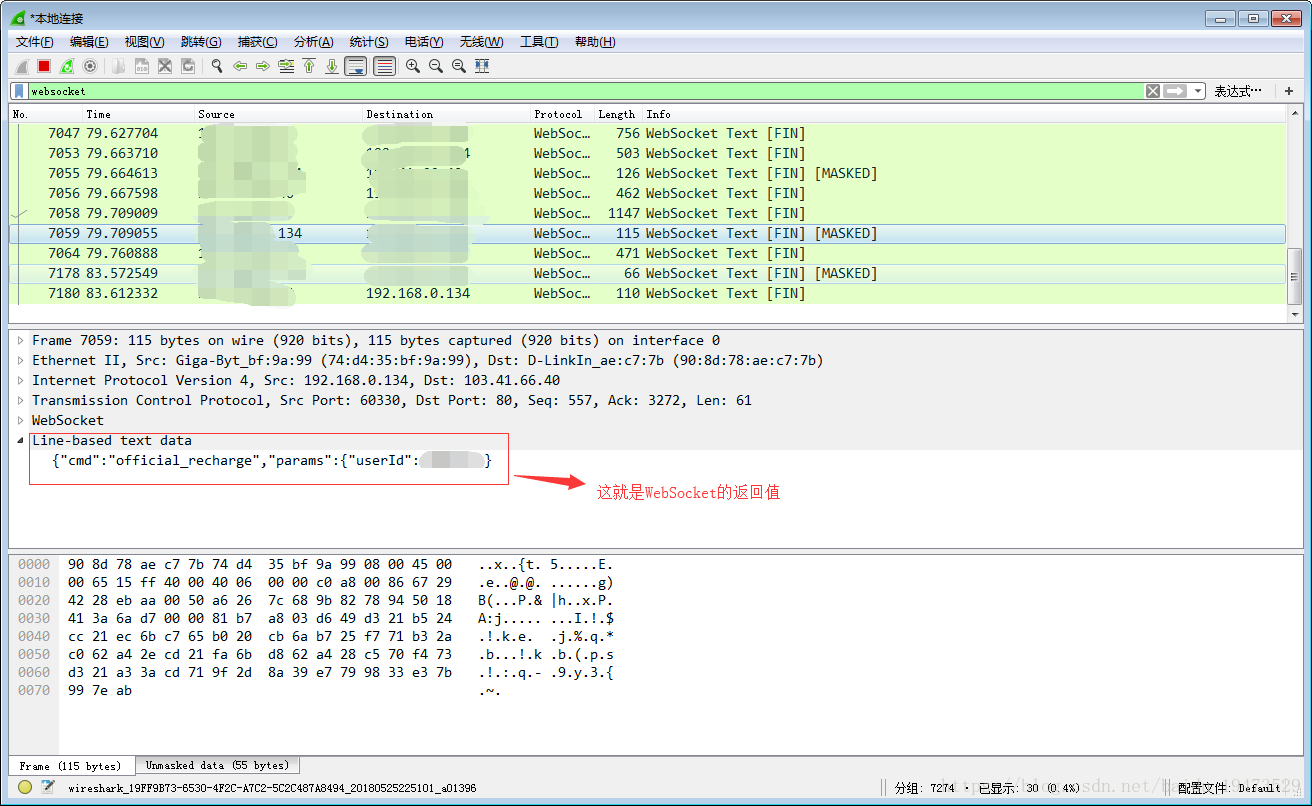This screenshot has width=1312, height=806.
Task: Open the 视图(V) menu
Action: 144,42
